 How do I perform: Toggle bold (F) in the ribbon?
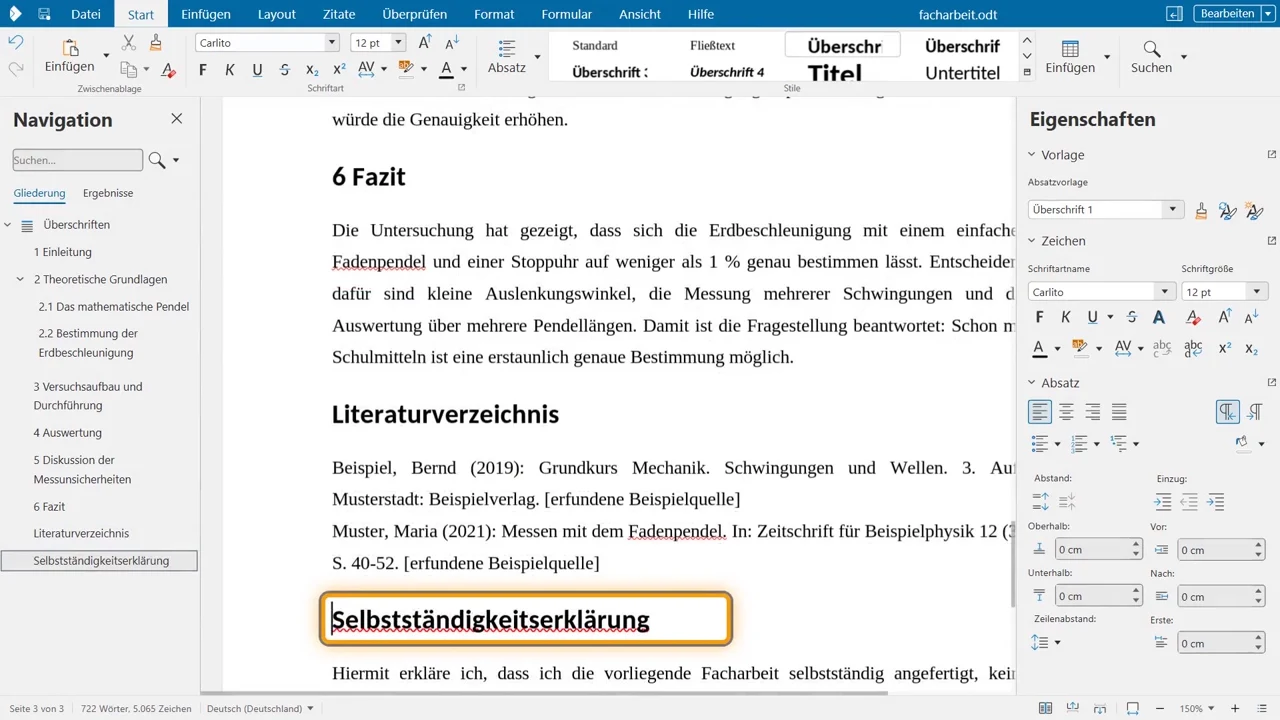(x=203, y=69)
